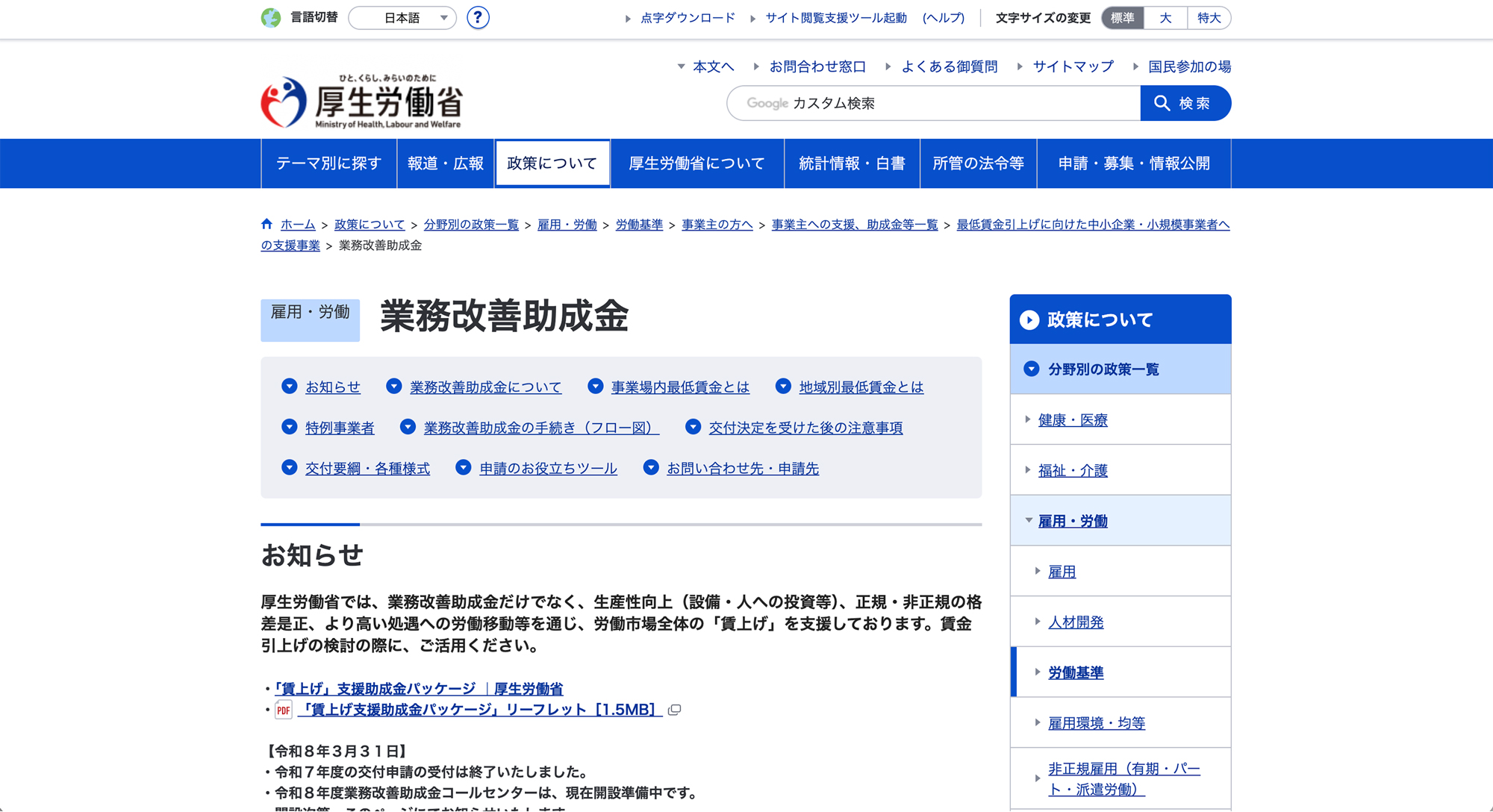Expand 分野別の政策一覧 in the sidebar

(1032, 369)
